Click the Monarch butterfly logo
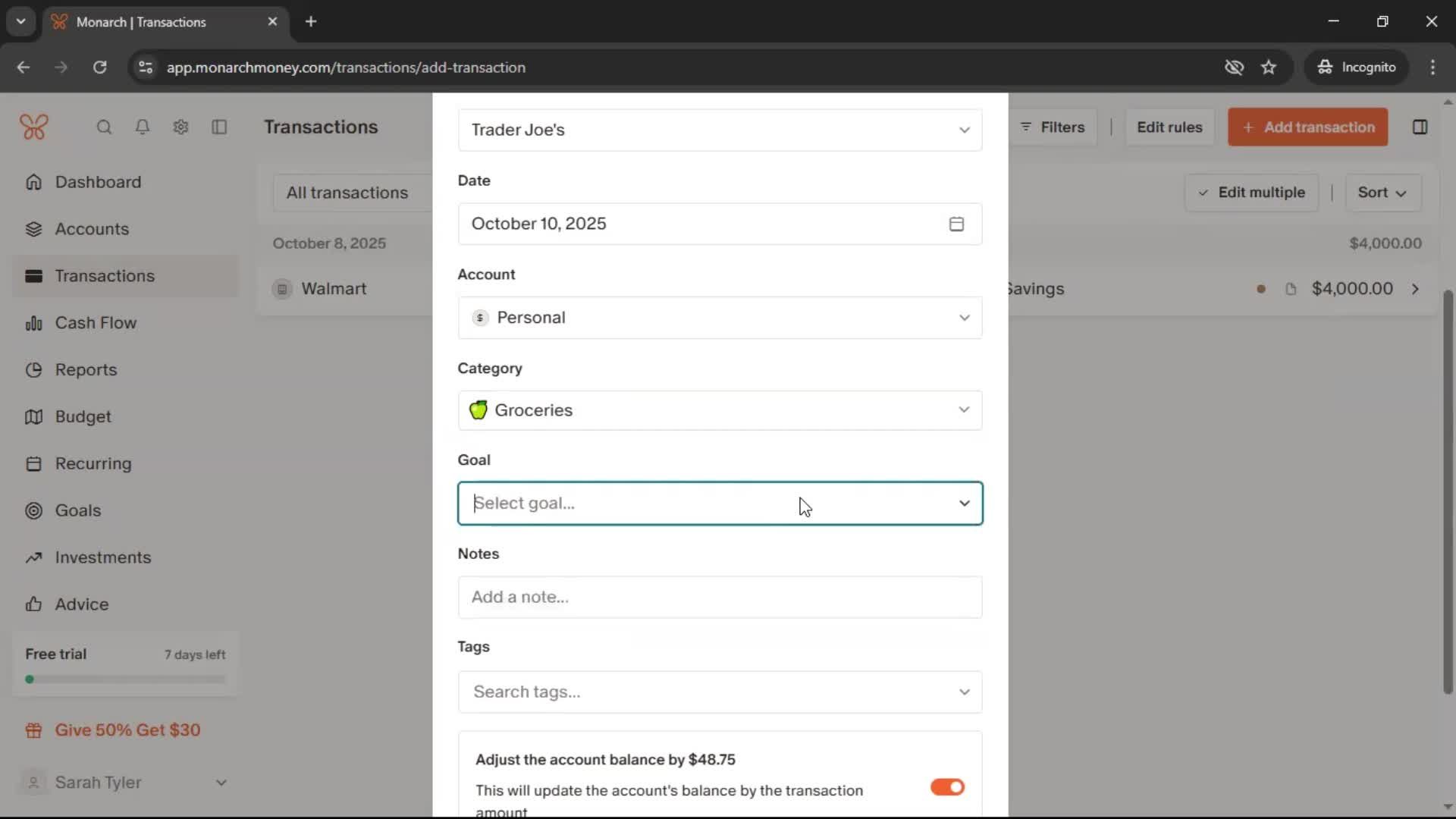1456x819 pixels. [x=34, y=127]
